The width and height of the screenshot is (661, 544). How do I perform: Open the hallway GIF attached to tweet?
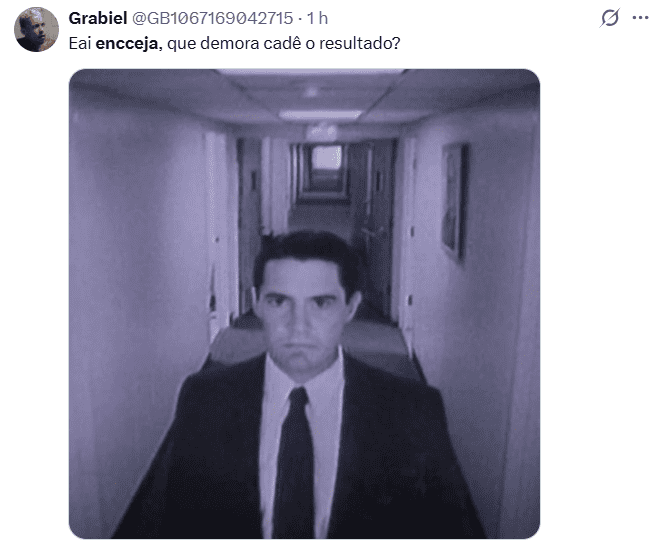tap(304, 304)
